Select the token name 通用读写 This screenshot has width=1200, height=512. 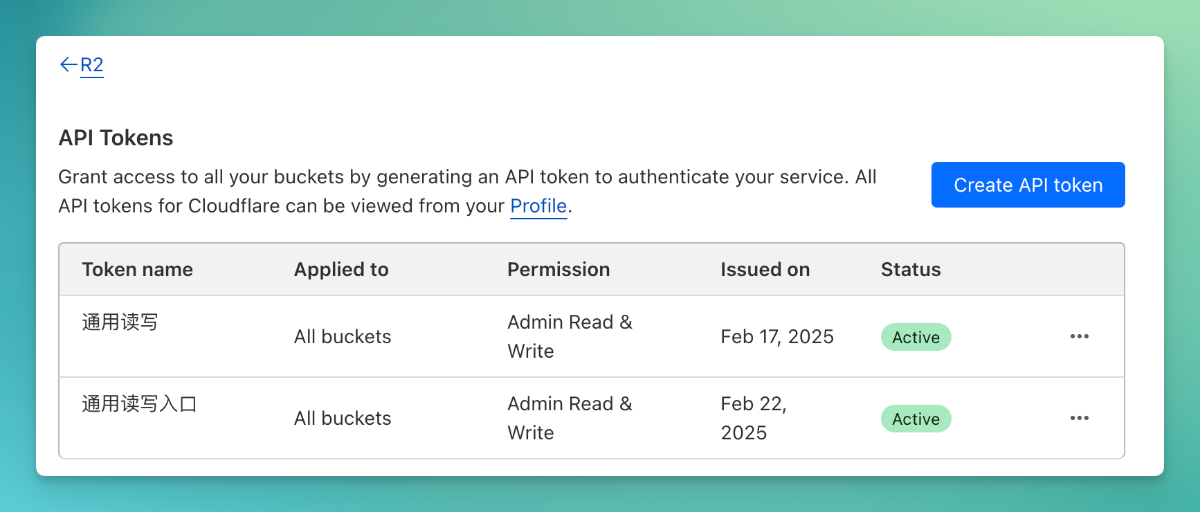pyautogui.click(x=120, y=323)
